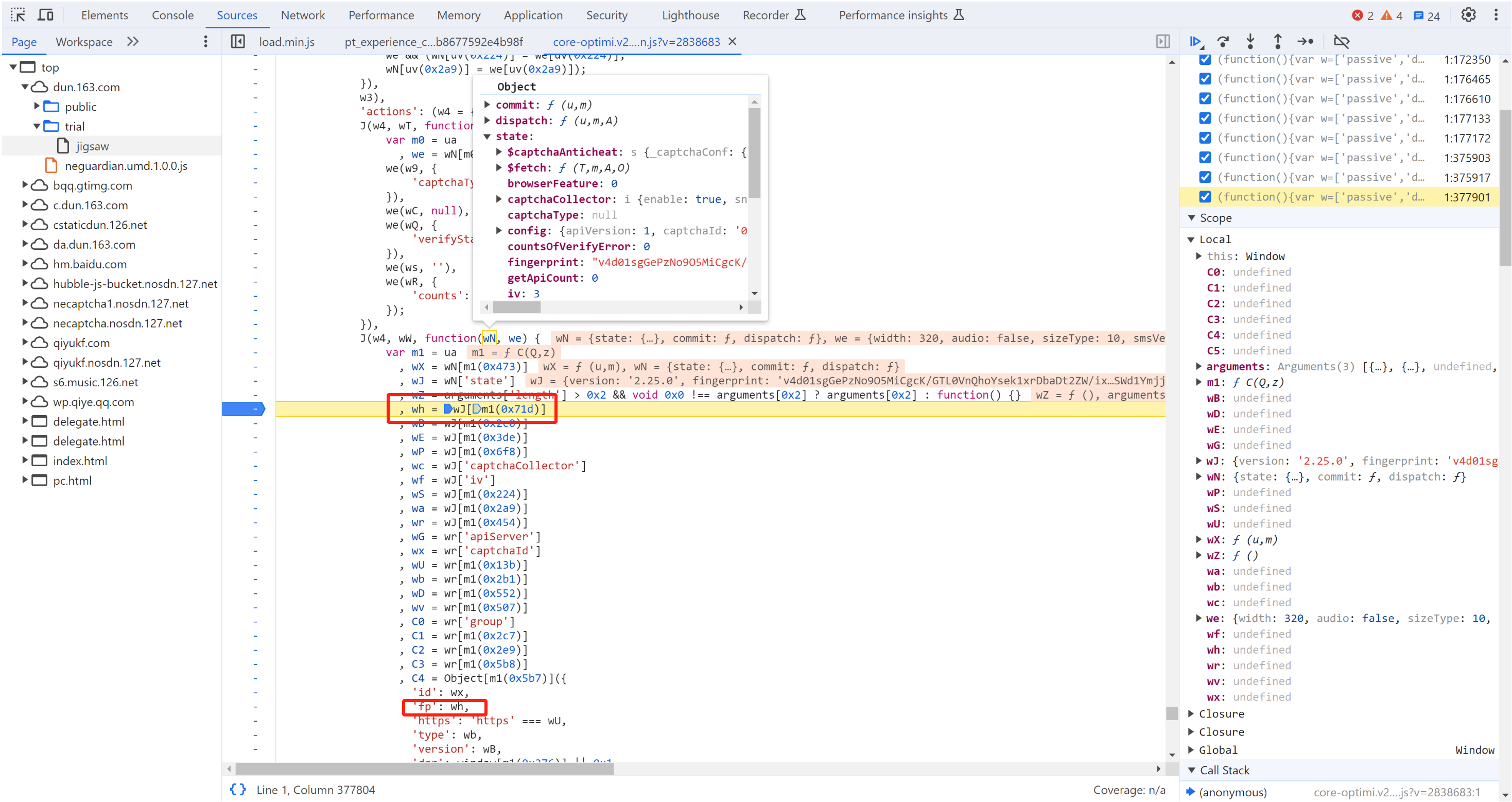Click the resume script execution icon
Viewport: 1512px width, 802px height.
tap(1197, 41)
